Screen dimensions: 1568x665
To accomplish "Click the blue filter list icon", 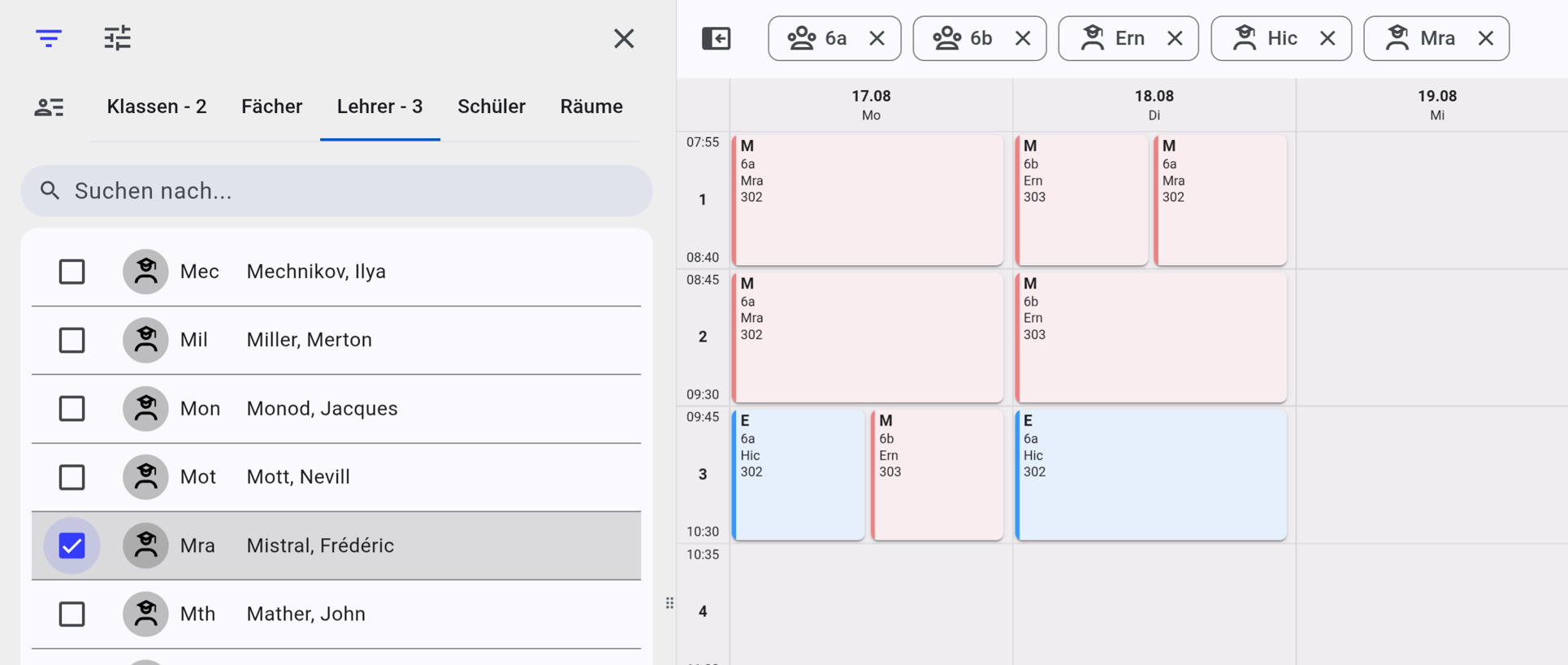I will tap(49, 38).
